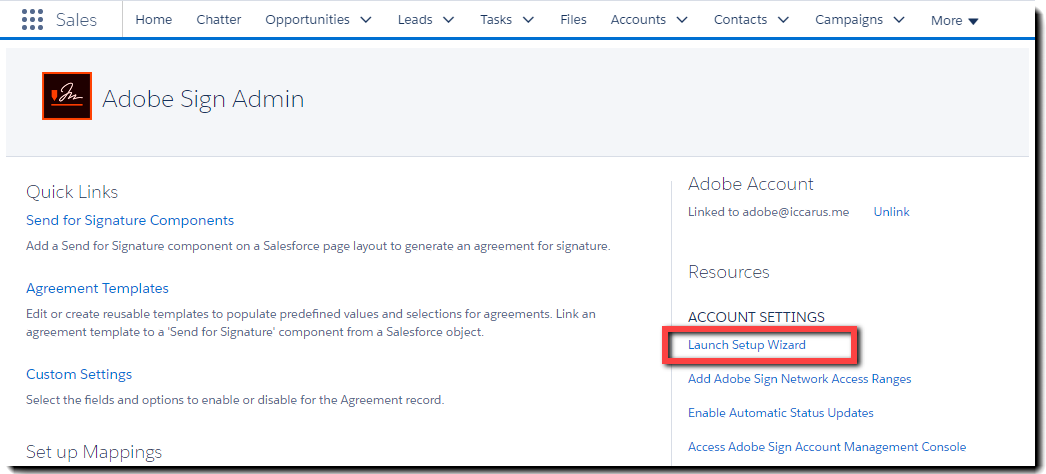This screenshot has height=474, width=1046.
Task: Open the Accounts tab
Action: click(x=638, y=20)
